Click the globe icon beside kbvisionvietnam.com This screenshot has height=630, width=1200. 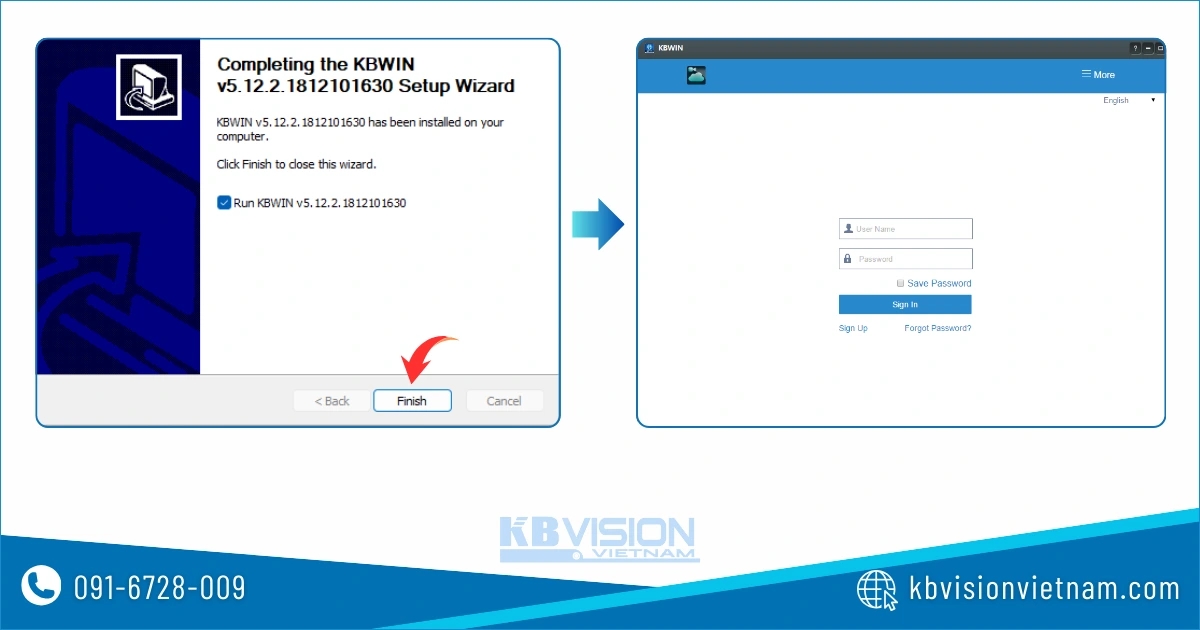(877, 589)
